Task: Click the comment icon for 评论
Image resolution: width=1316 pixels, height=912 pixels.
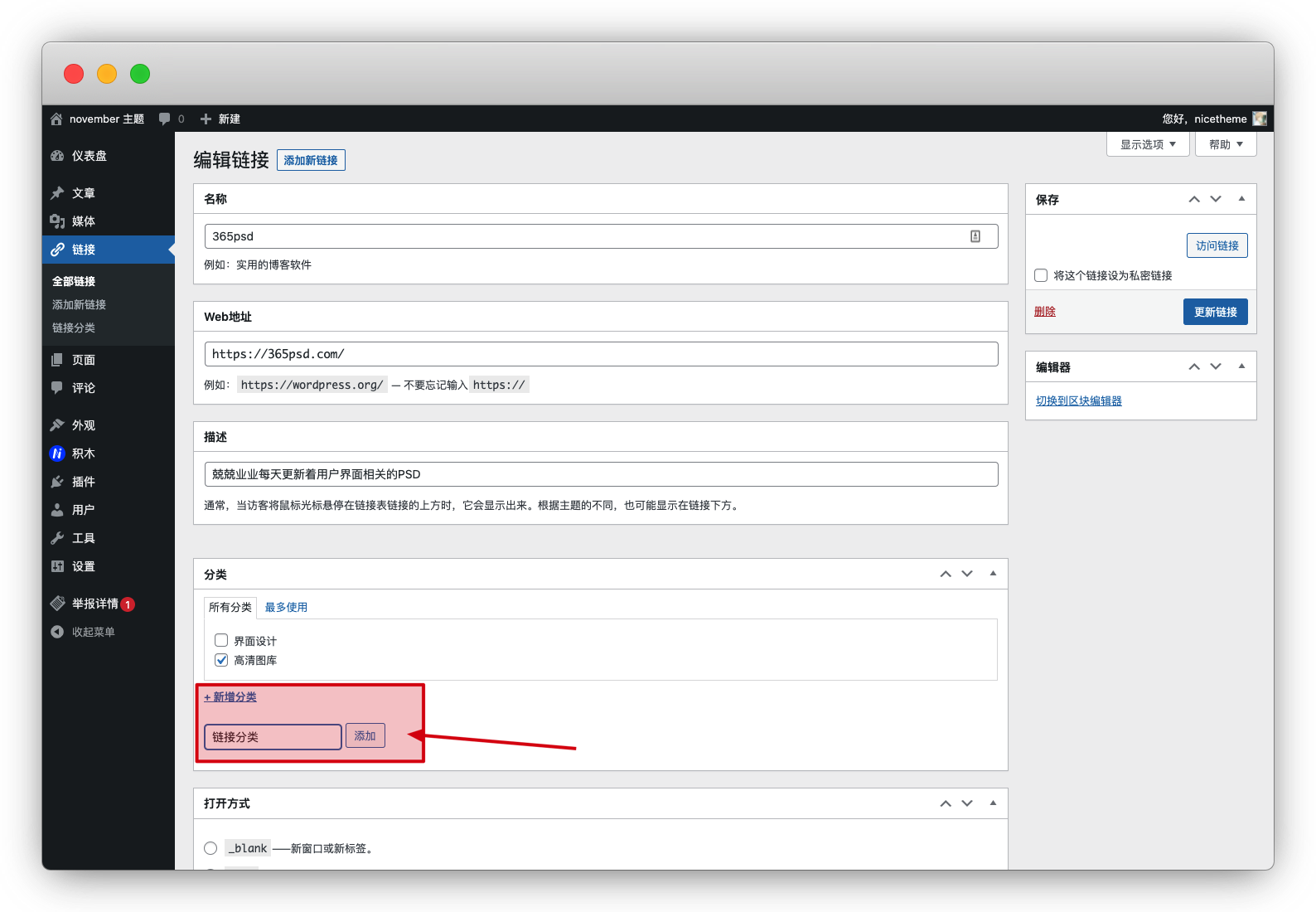Action: click(57, 388)
